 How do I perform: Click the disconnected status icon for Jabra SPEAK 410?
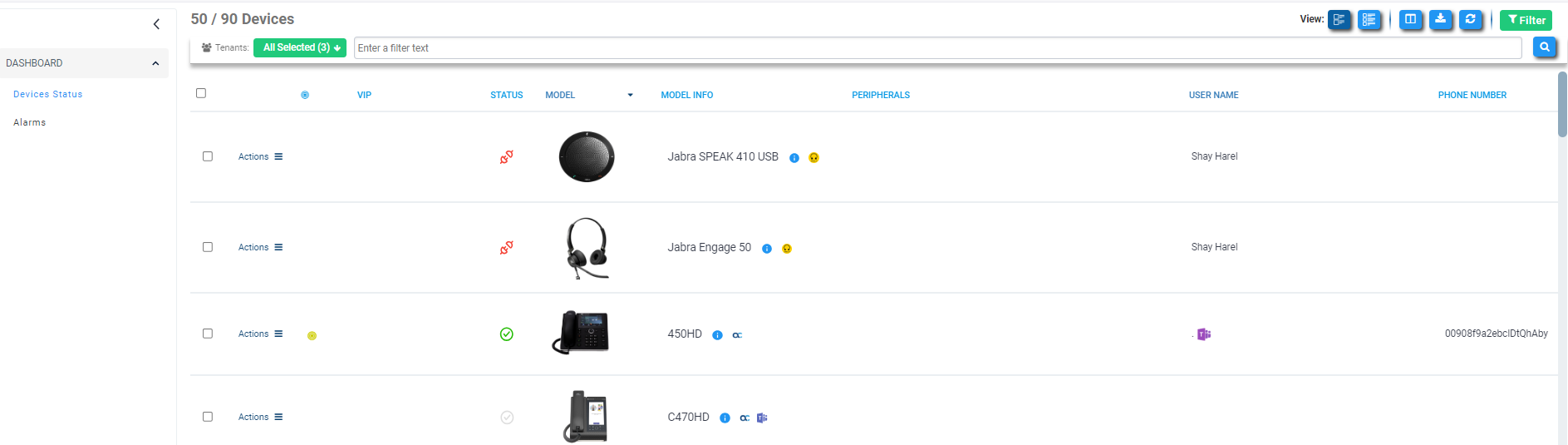506,156
